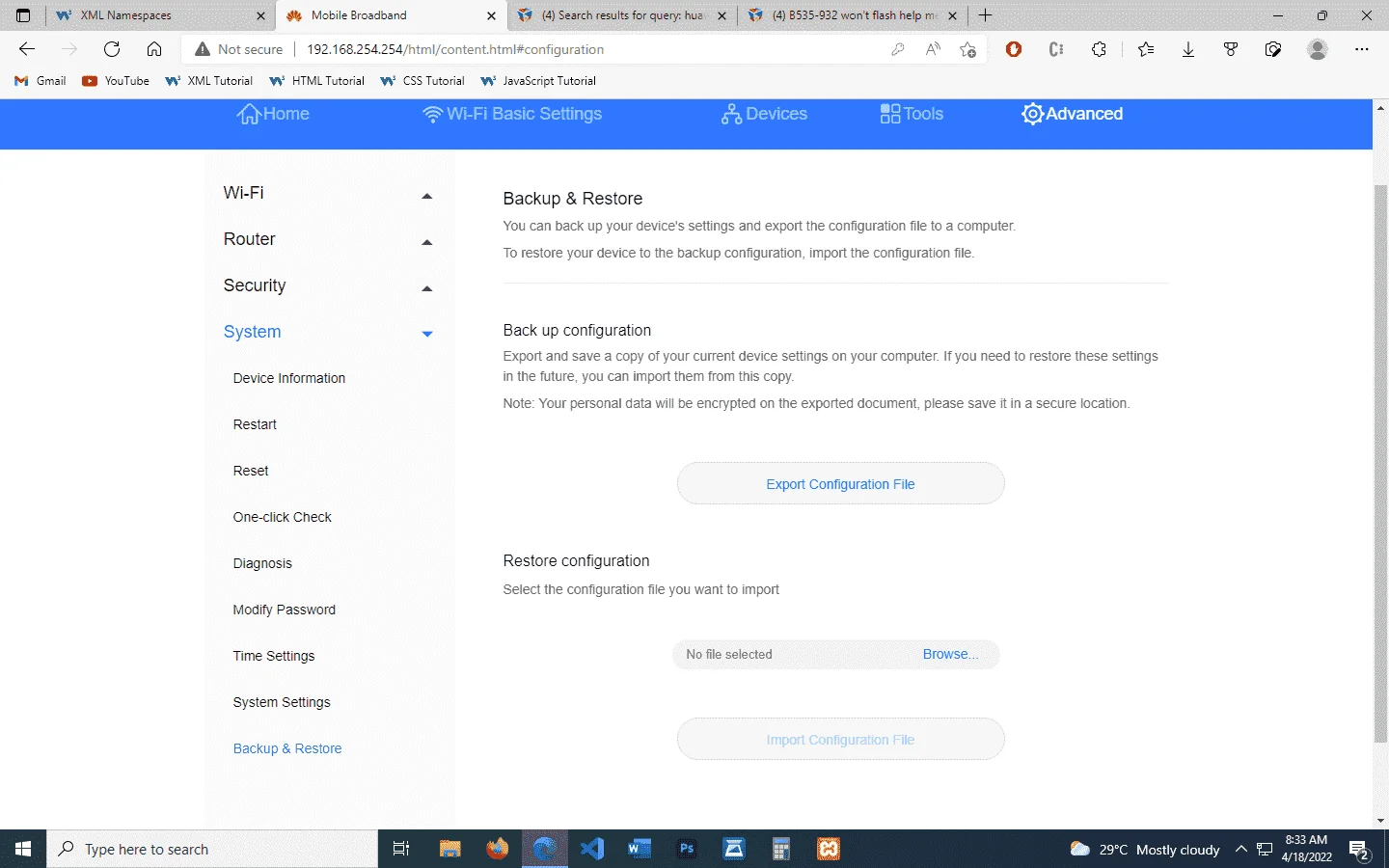Open the browser Home icon
The height and width of the screenshot is (868, 1389).
[x=154, y=49]
